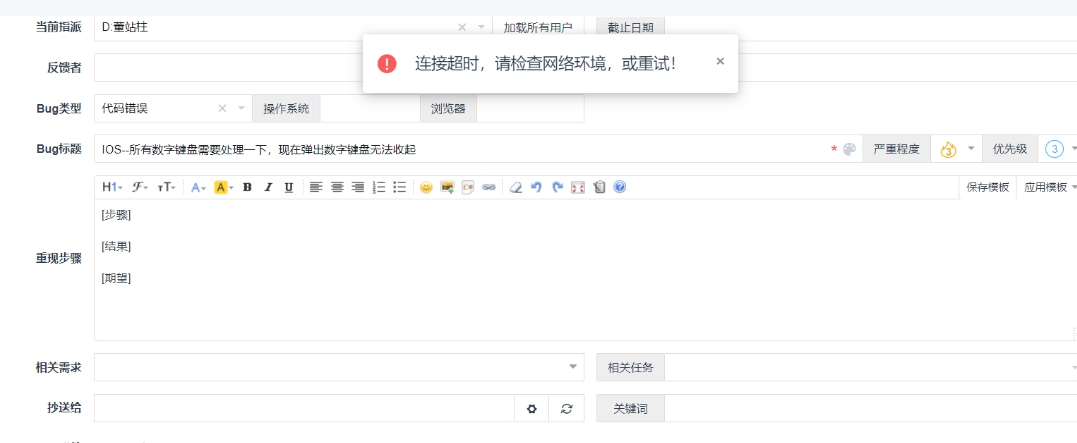The image size is (1077, 443).
Task: Click the [结果] line in the editor
Action: pyautogui.click(x=116, y=247)
